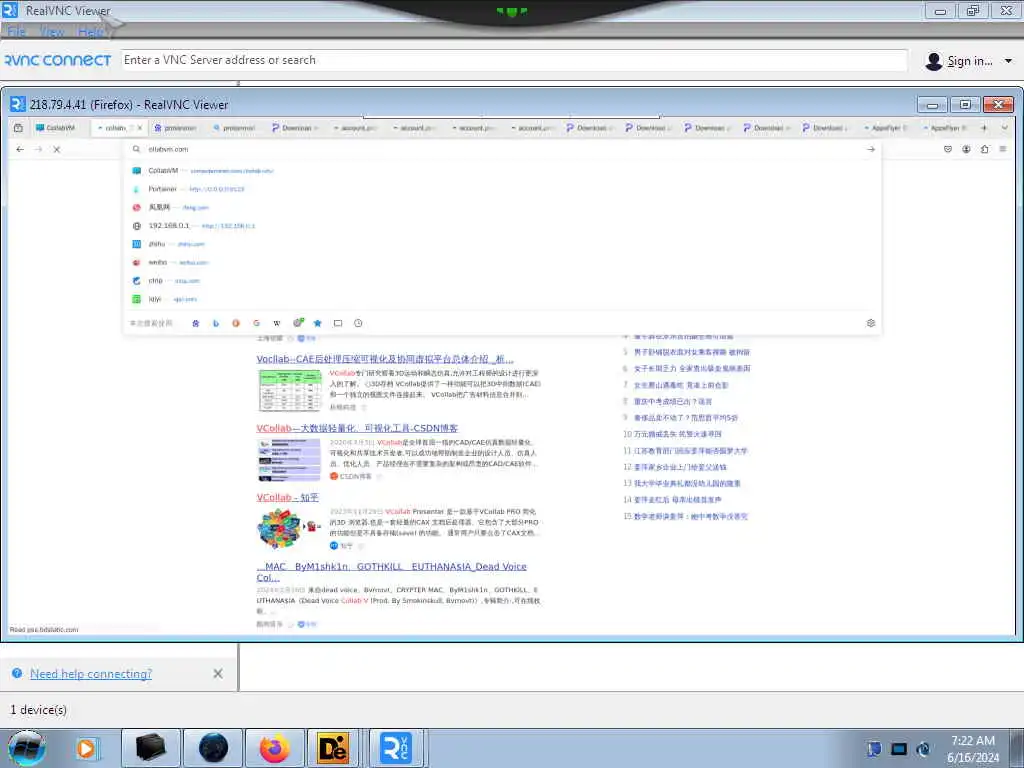The image size is (1024, 768).
Task: Select 192.168.0.1 suggestion row
Action: 502,225
